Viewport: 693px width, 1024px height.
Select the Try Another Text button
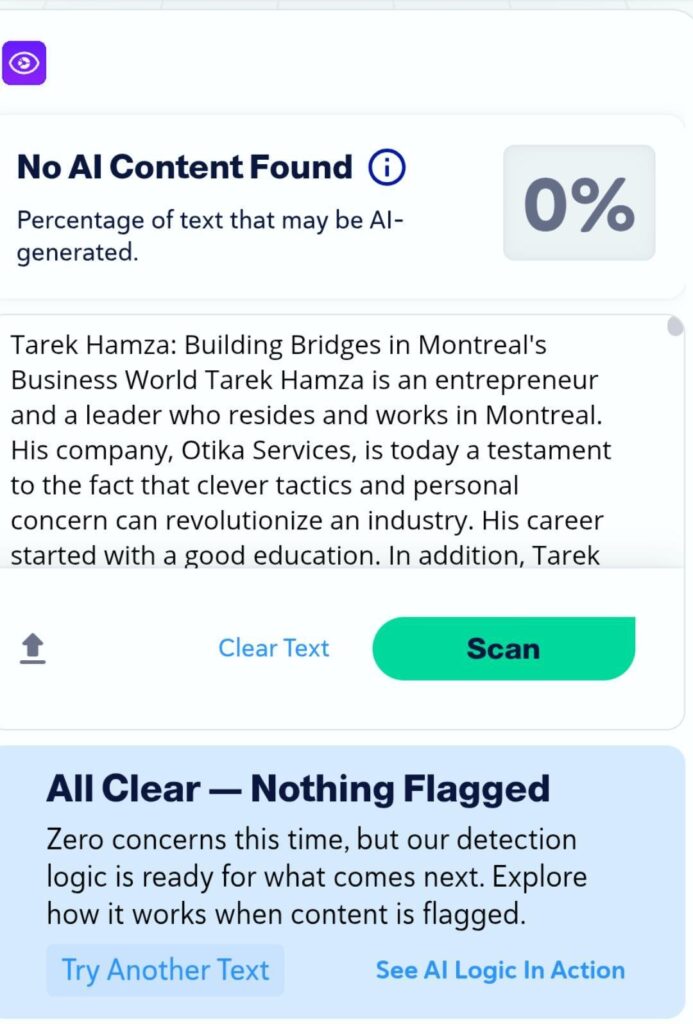click(165, 970)
